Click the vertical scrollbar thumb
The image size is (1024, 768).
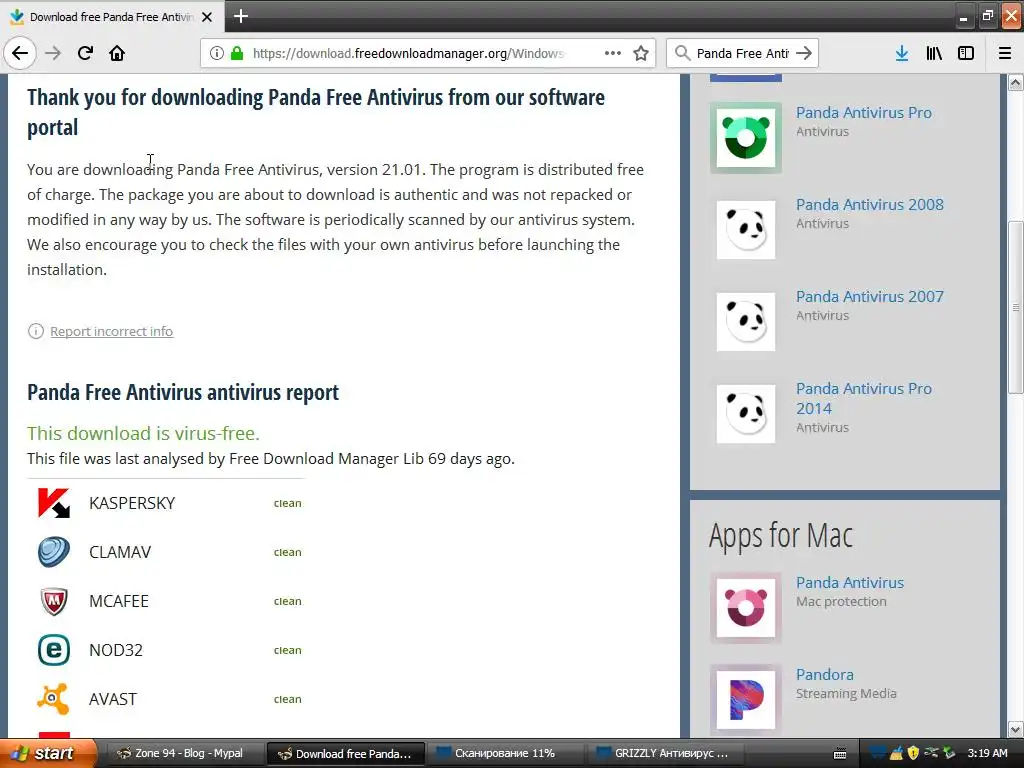1016,308
